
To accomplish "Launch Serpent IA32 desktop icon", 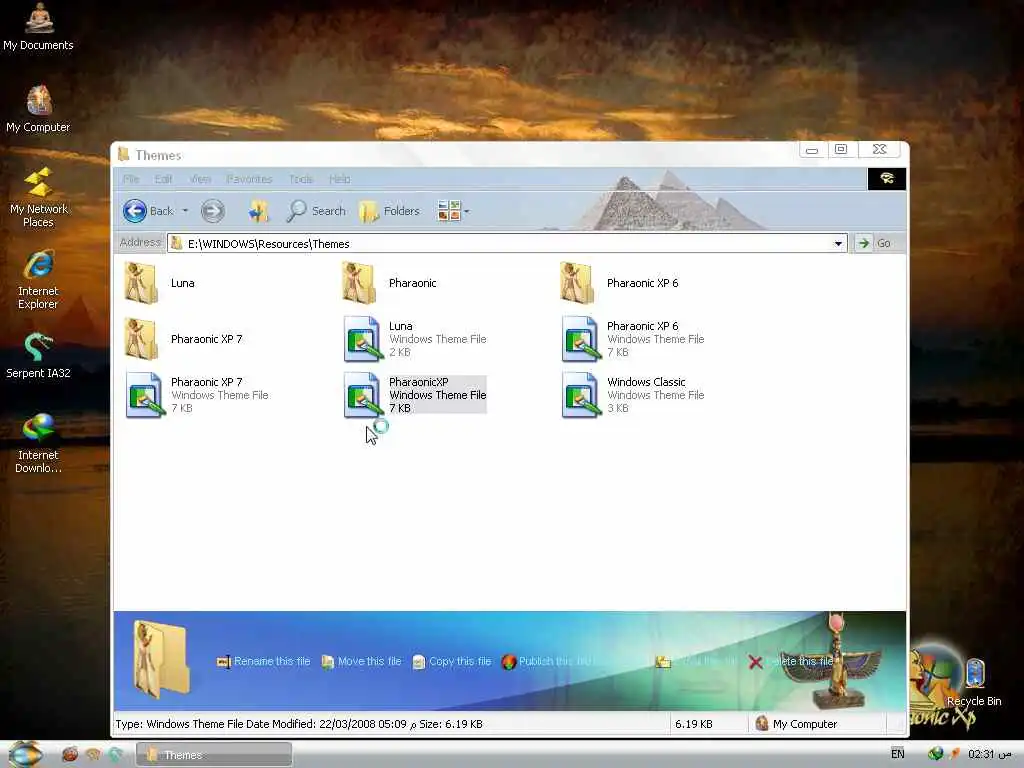I will click(x=39, y=356).
